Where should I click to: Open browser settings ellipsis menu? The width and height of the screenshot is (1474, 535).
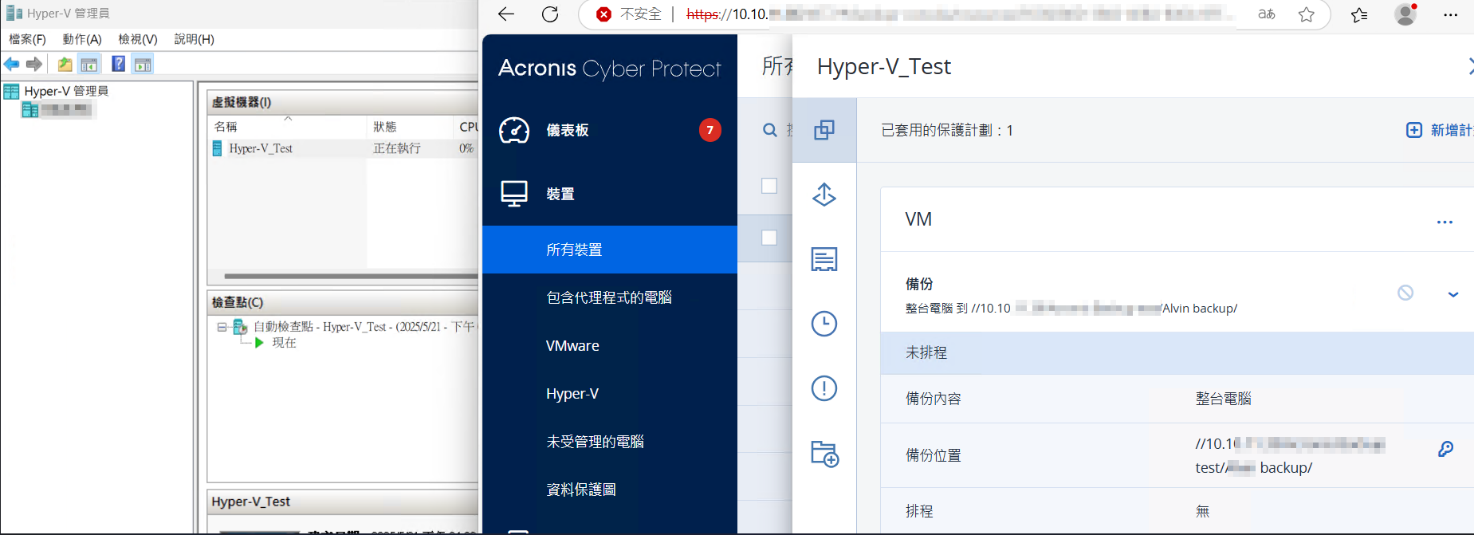click(x=1451, y=14)
